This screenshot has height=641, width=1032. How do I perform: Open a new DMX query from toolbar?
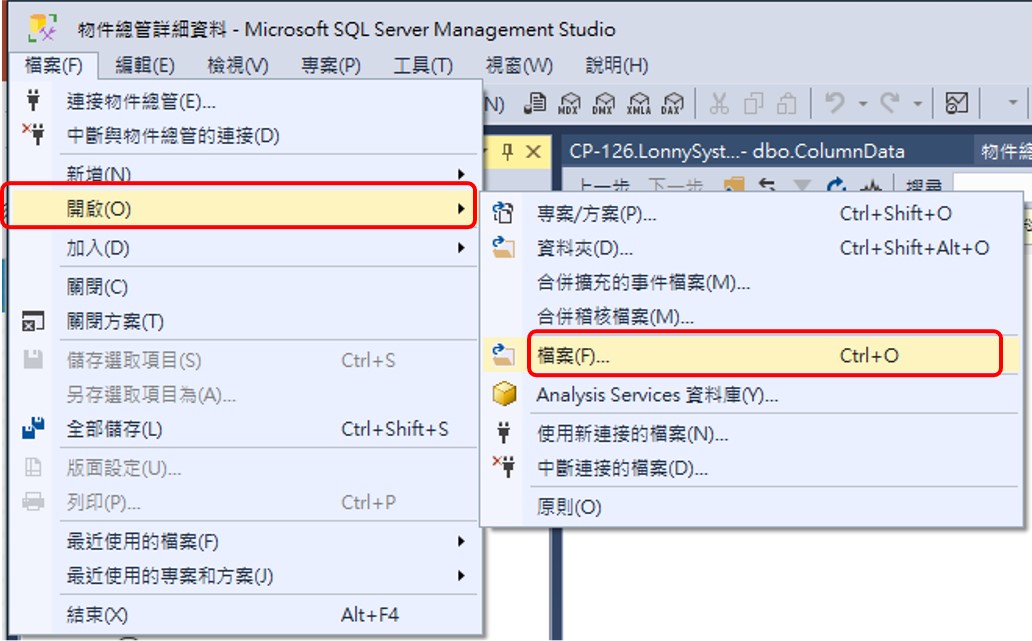(x=604, y=103)
